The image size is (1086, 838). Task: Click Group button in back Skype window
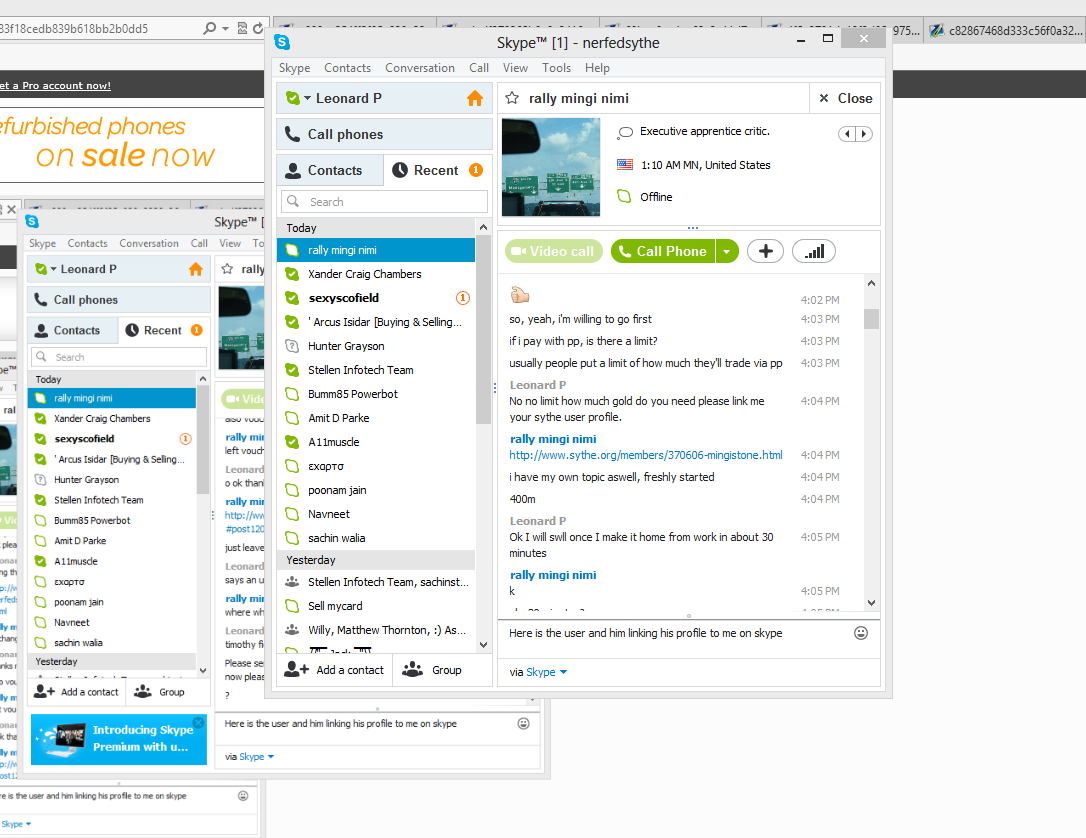click(160, 692)
